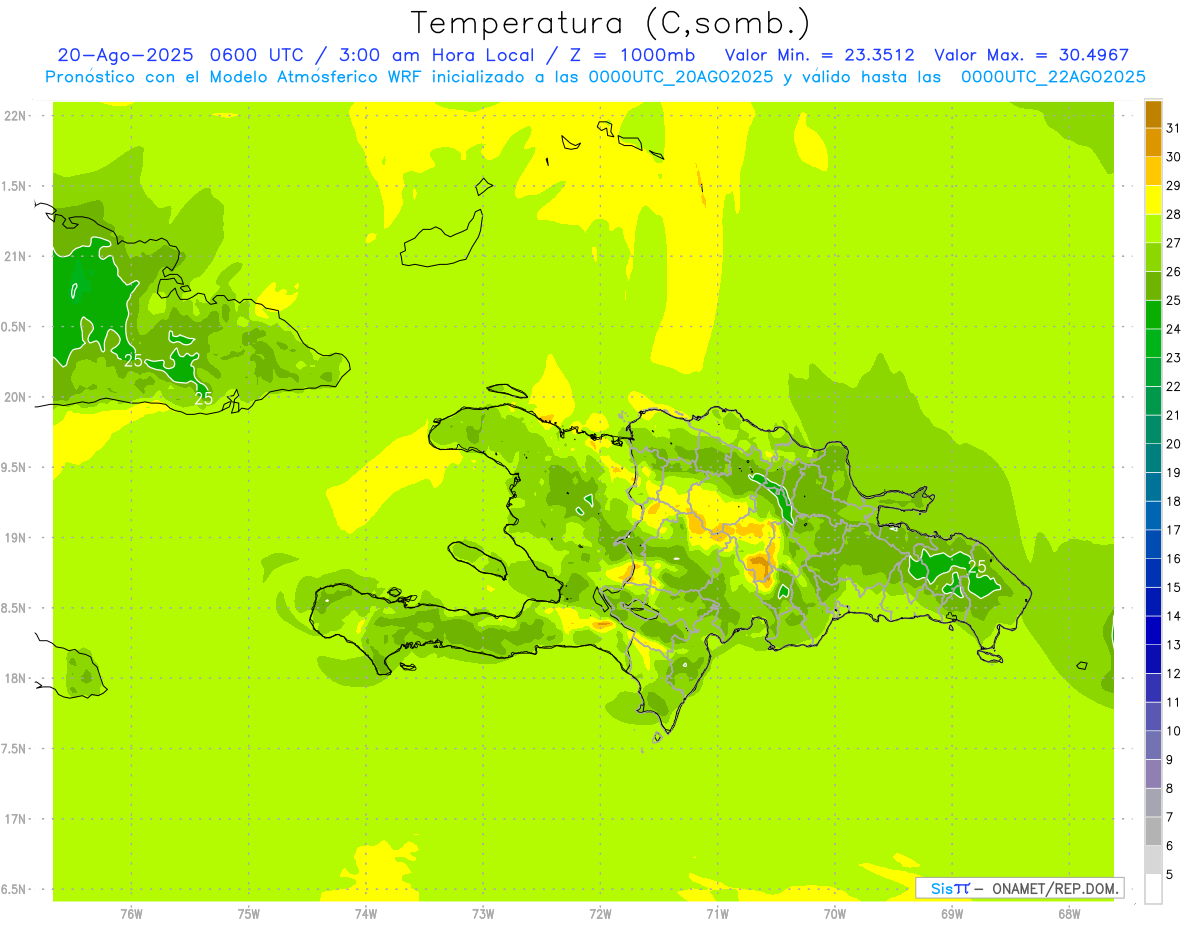Click the legend value label '24'
Image resolution: width=1200 pixels, height=927 pixels.
1174,329
